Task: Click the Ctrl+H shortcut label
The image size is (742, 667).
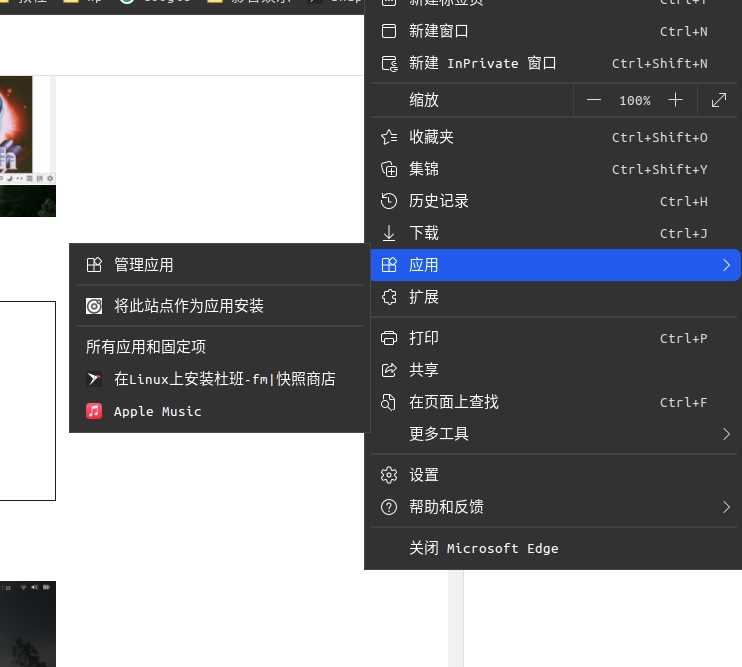Action: point(684,201)
